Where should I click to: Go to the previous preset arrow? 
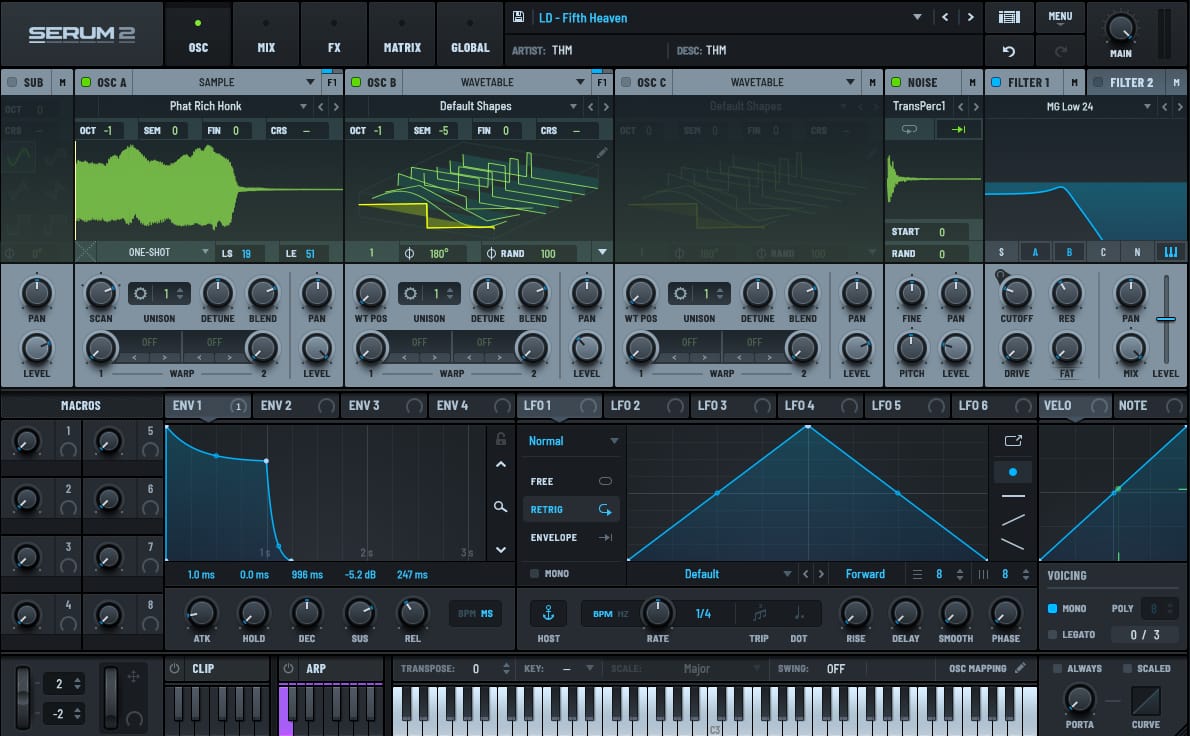945,17
